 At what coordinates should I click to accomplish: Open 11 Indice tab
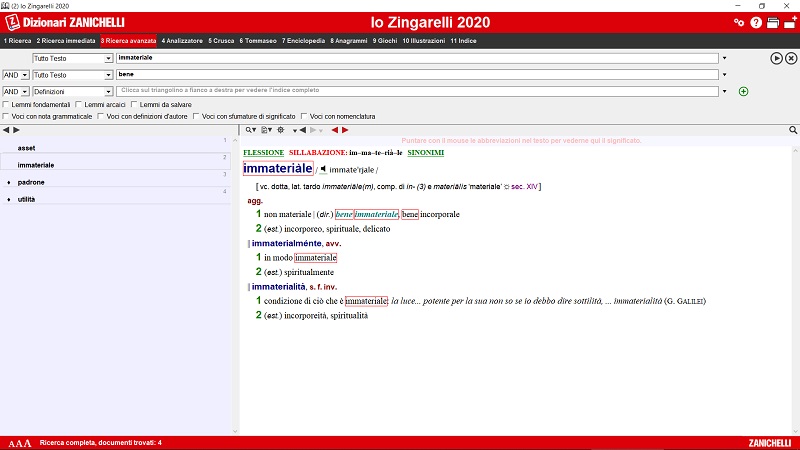pos(463,41)
